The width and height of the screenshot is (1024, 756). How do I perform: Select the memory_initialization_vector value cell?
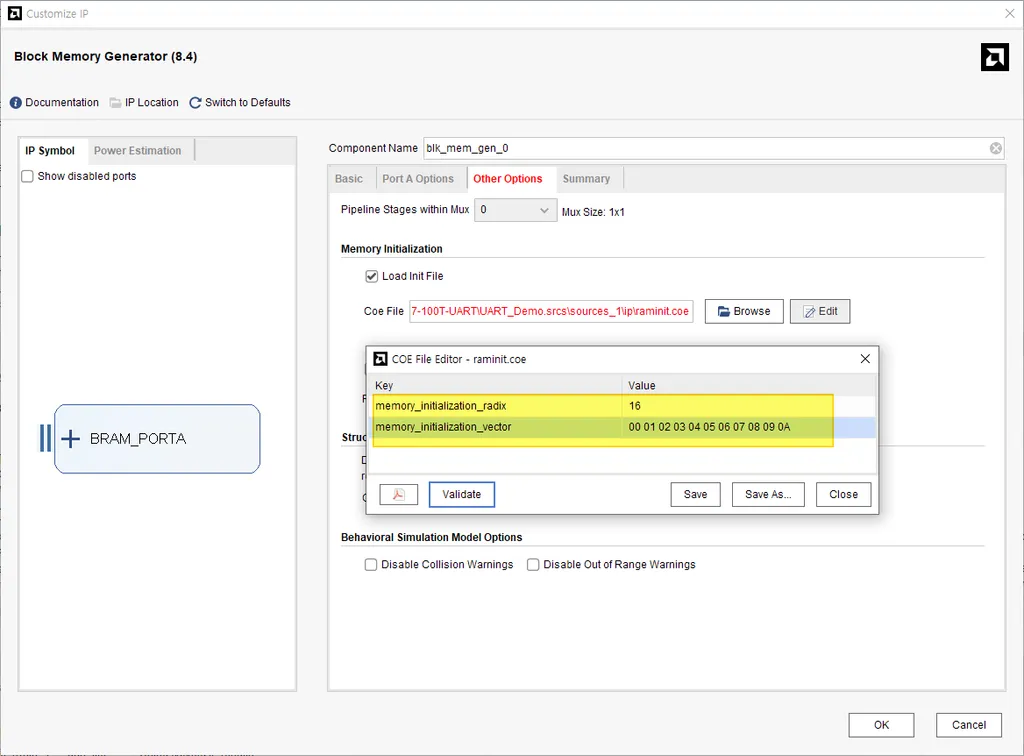pyautogui.click(x=748, y=427)
